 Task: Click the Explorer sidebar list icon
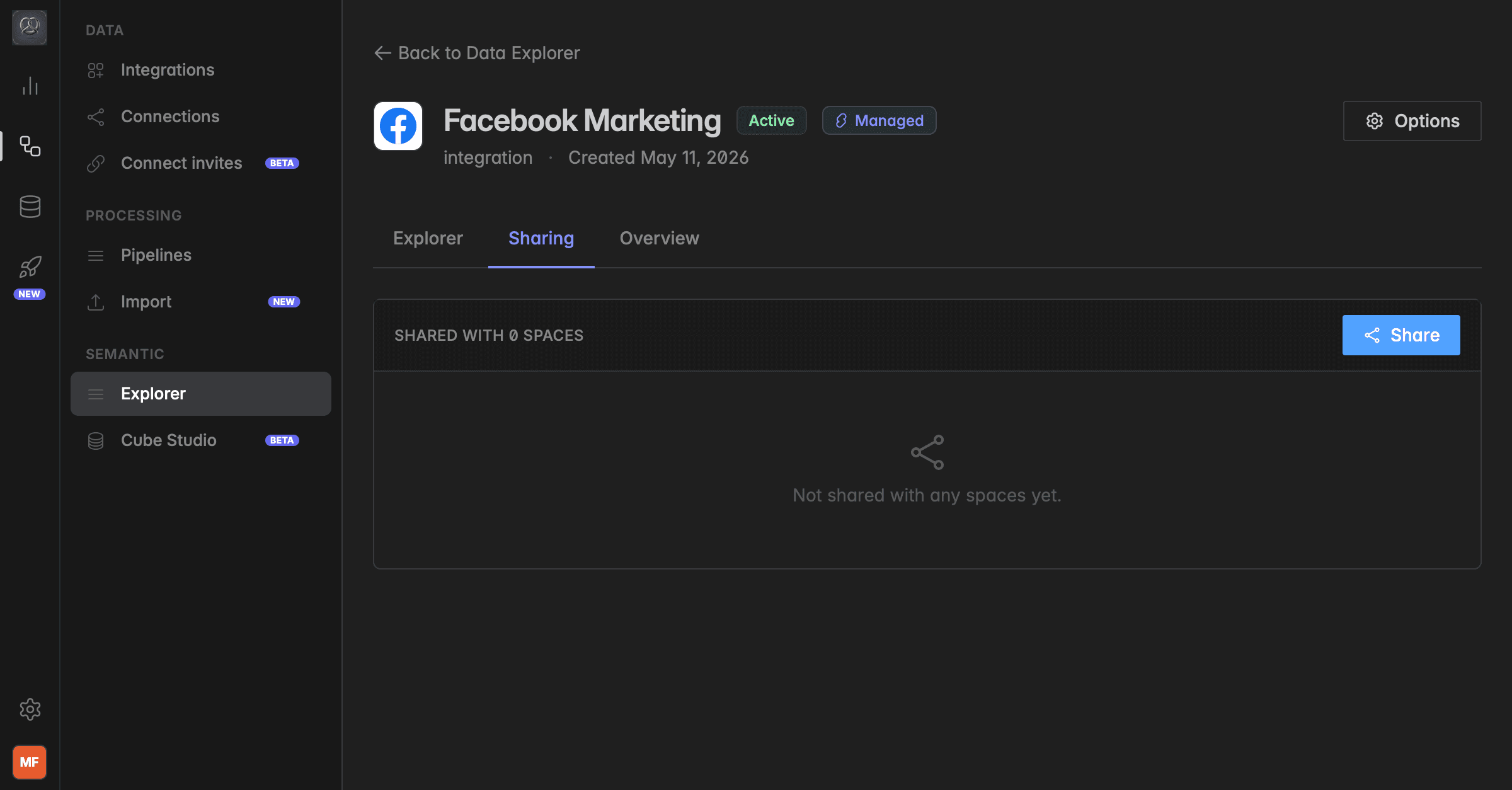coord(96,394)
